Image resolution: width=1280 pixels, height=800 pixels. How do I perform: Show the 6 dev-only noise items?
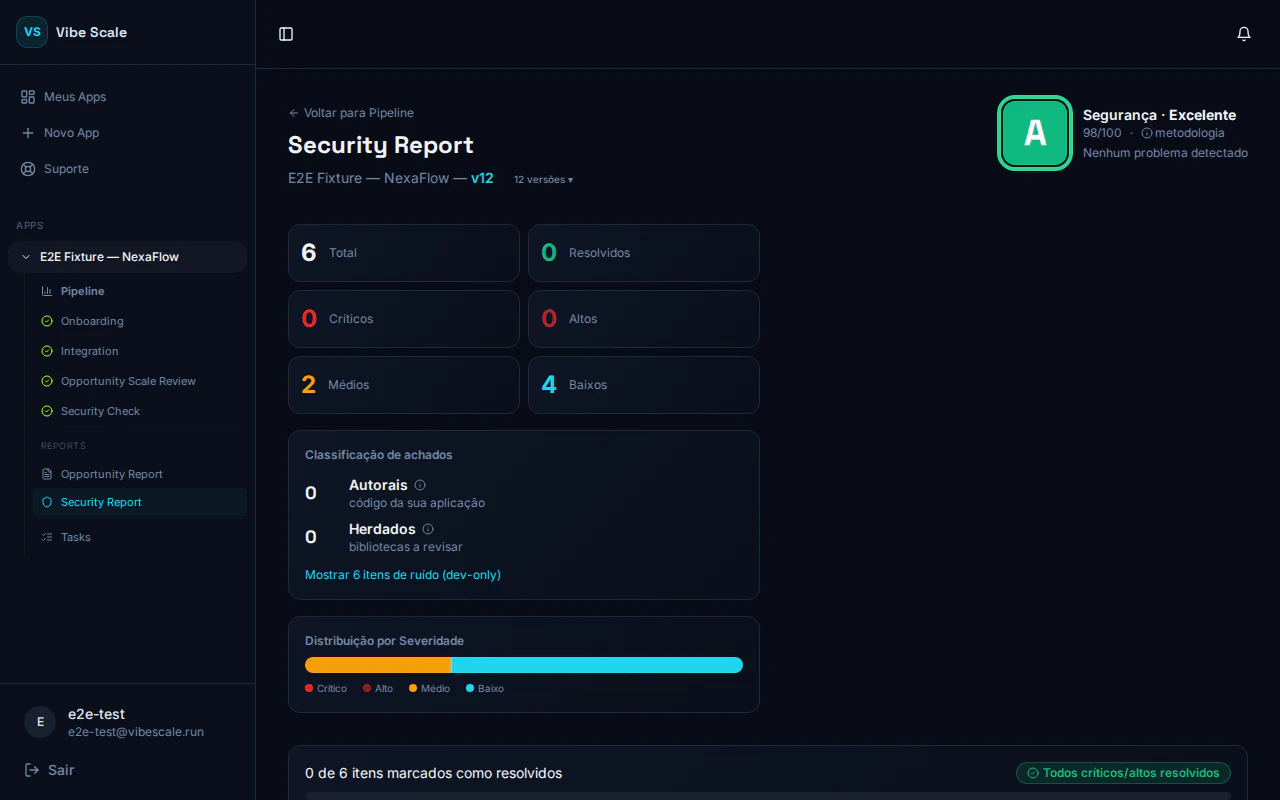(x=402, y=574)
